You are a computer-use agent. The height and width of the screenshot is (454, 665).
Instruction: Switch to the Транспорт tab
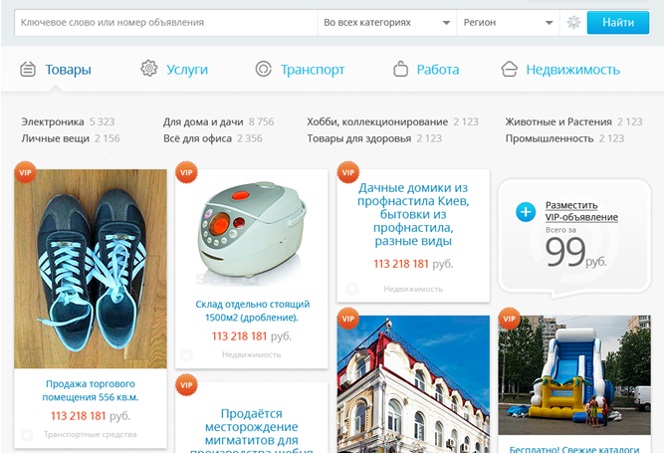pos(312,70)
